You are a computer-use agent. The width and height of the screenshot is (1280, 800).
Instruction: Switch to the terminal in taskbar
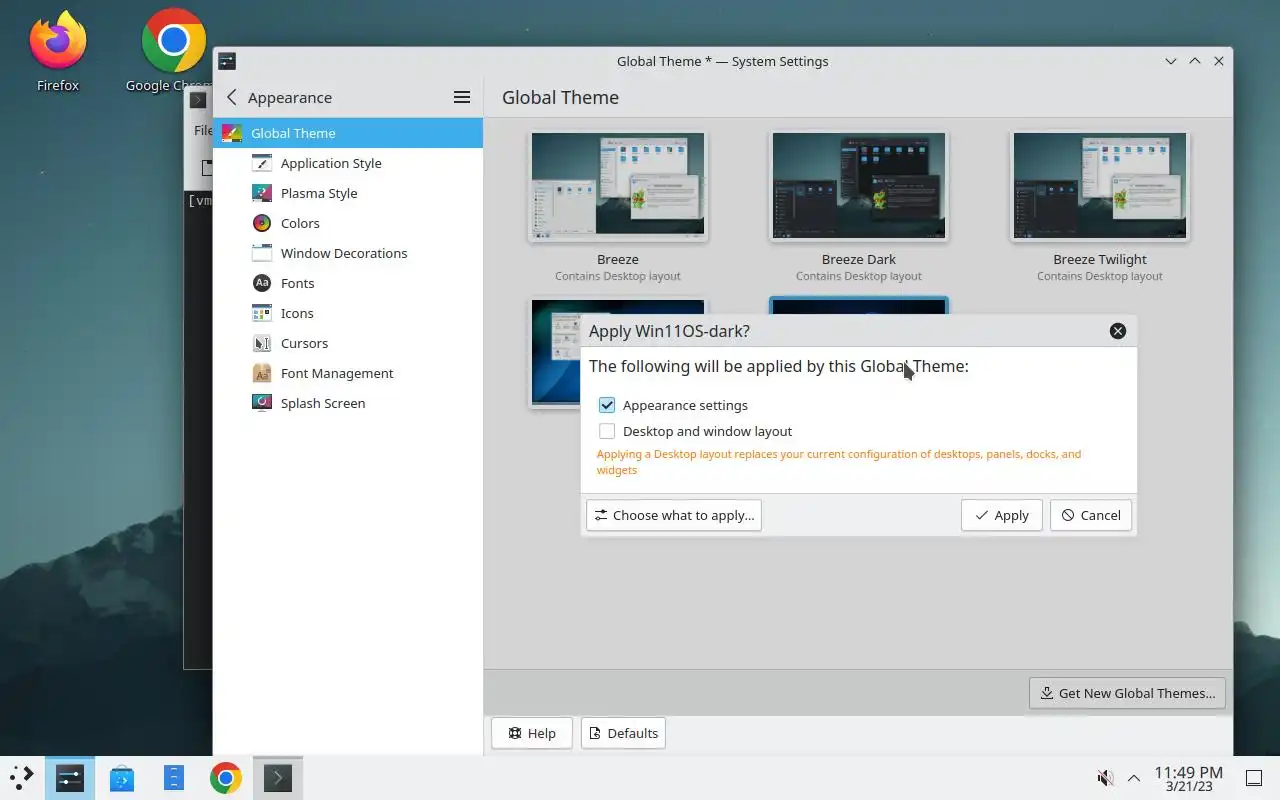tap(278, 777)
